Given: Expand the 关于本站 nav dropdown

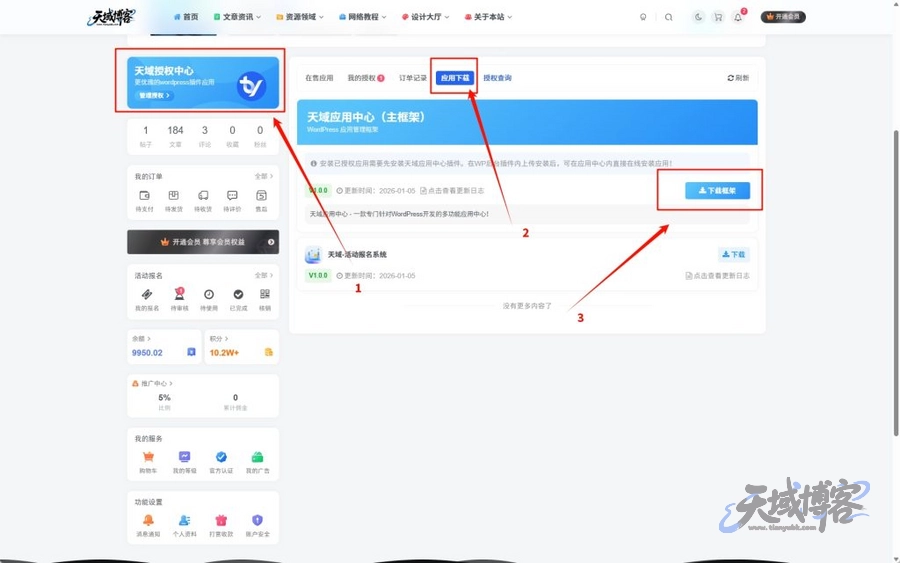Looking at the screenshot, I should pos(488,17).
